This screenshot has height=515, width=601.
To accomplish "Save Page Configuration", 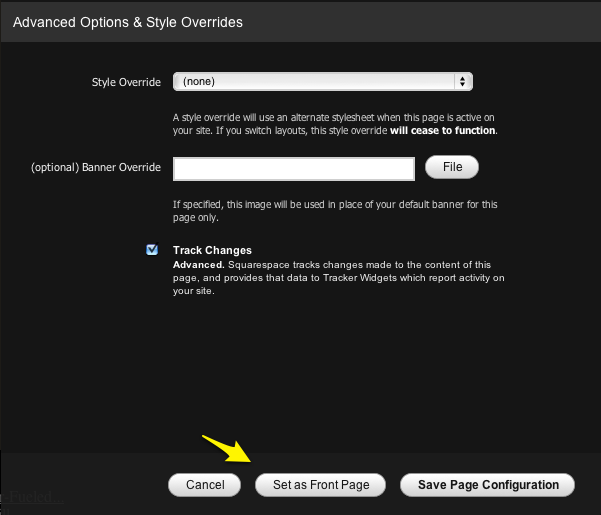I will (x=488, y=485).
